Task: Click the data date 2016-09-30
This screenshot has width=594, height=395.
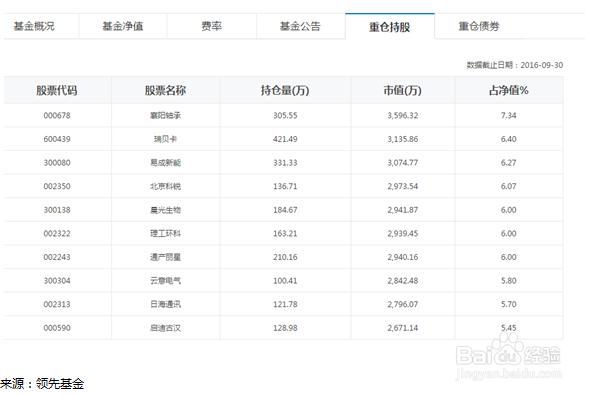Action: click(x=542, y=65)
